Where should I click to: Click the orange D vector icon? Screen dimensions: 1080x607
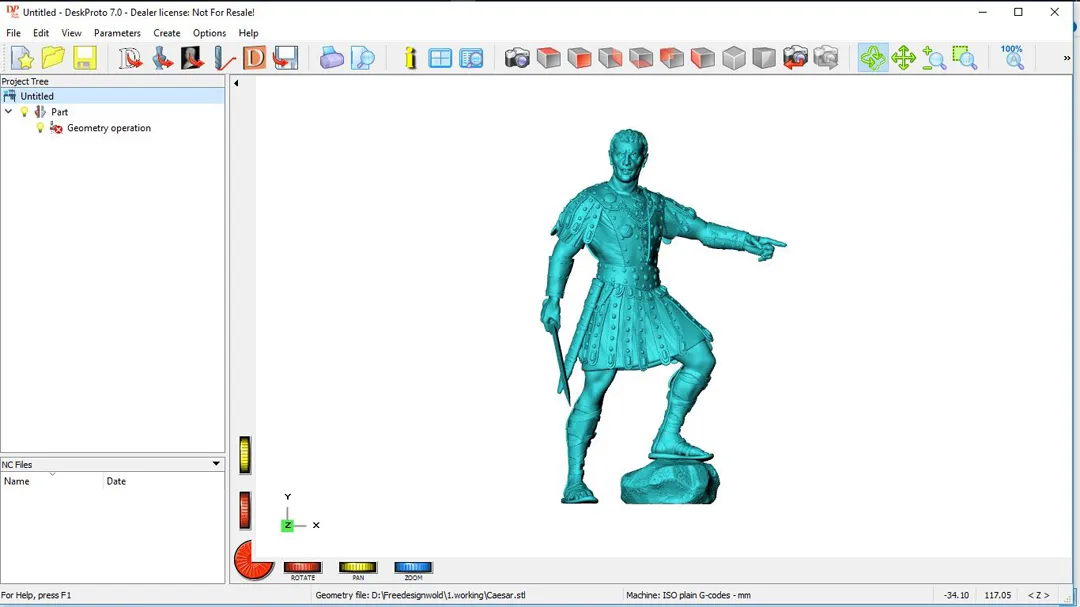pyautogui.click(x=254, y=58)
